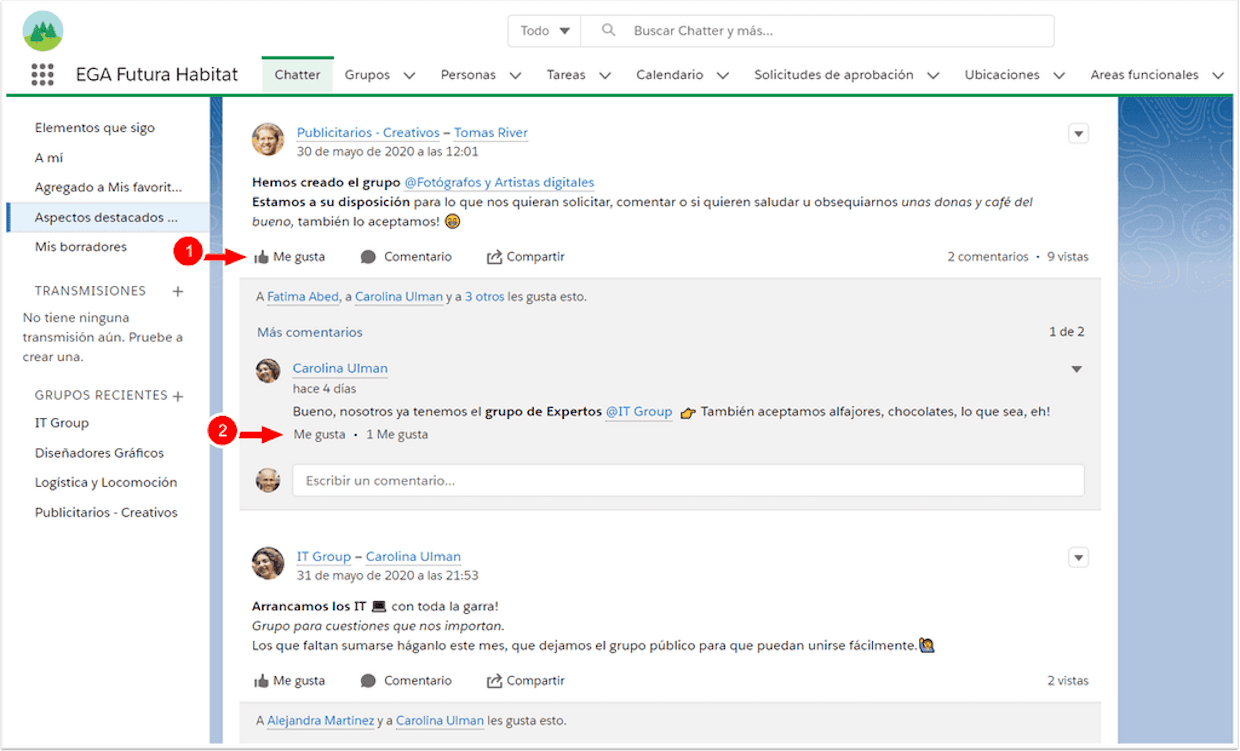Open the Solicitudes de aprobación tab
Viewport: 1240px width, 751px height.
(x=834, y=75)
